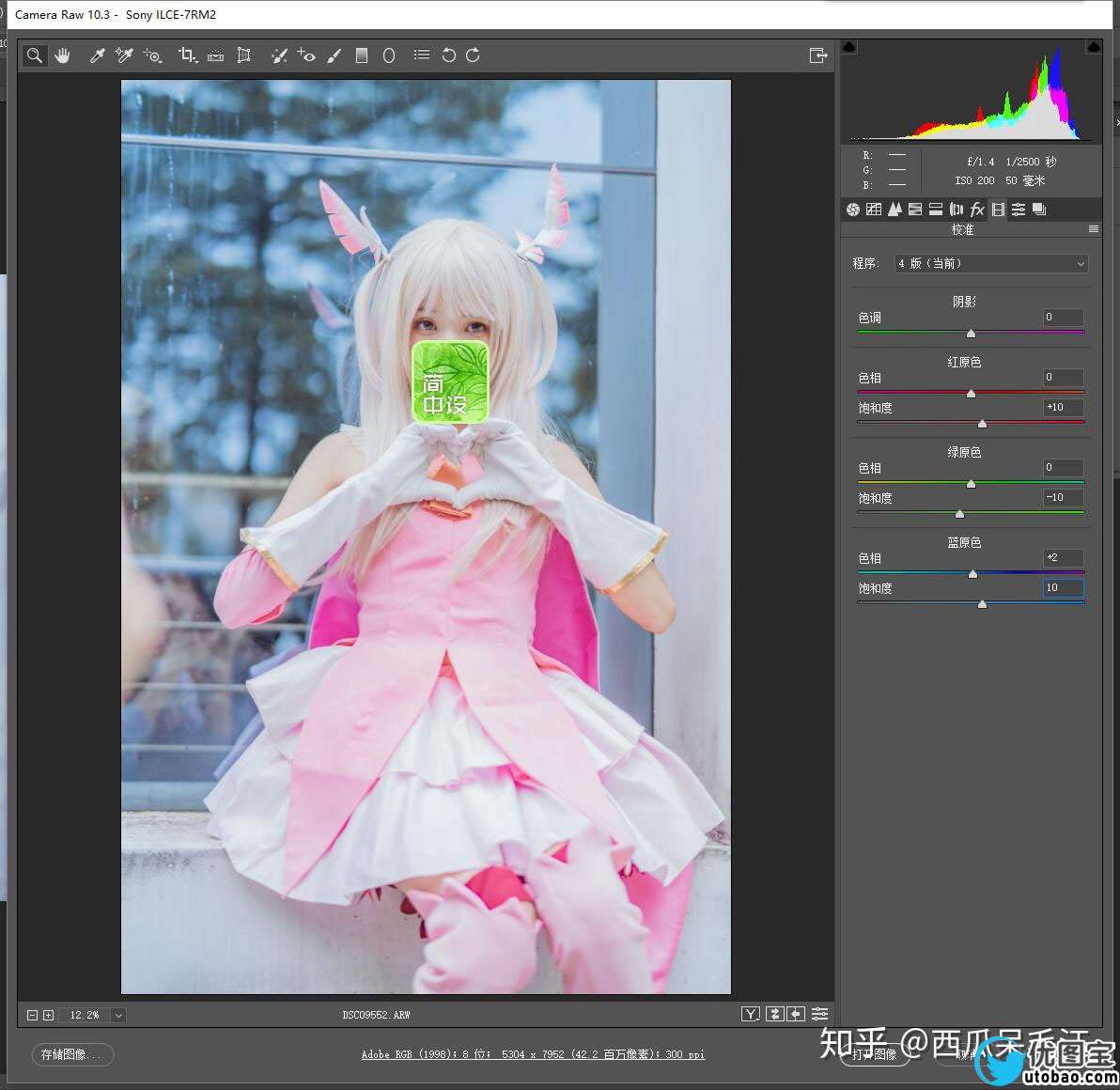Select the Transform tool
Image resolution: width=1120 pixels, height=1090 pixels.
[243, 55]
